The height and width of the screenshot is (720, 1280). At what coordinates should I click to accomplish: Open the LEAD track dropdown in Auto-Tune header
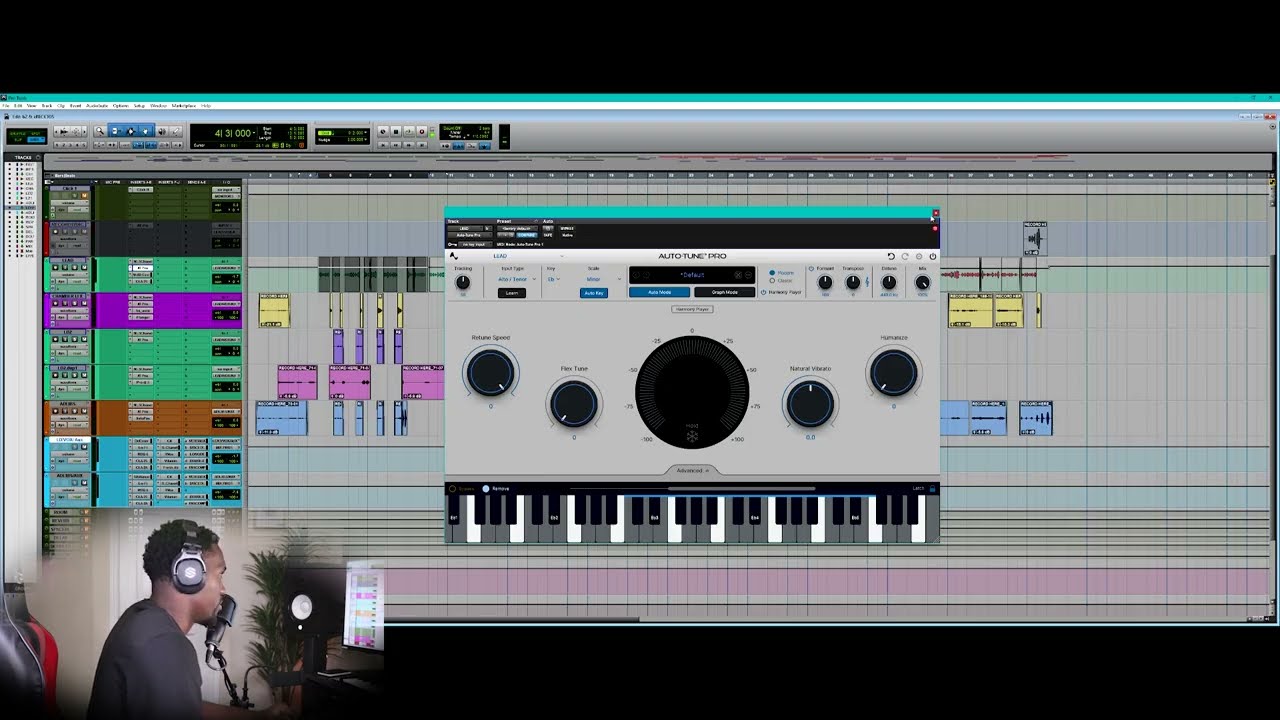pyautogui.click(x=528, y=256)
